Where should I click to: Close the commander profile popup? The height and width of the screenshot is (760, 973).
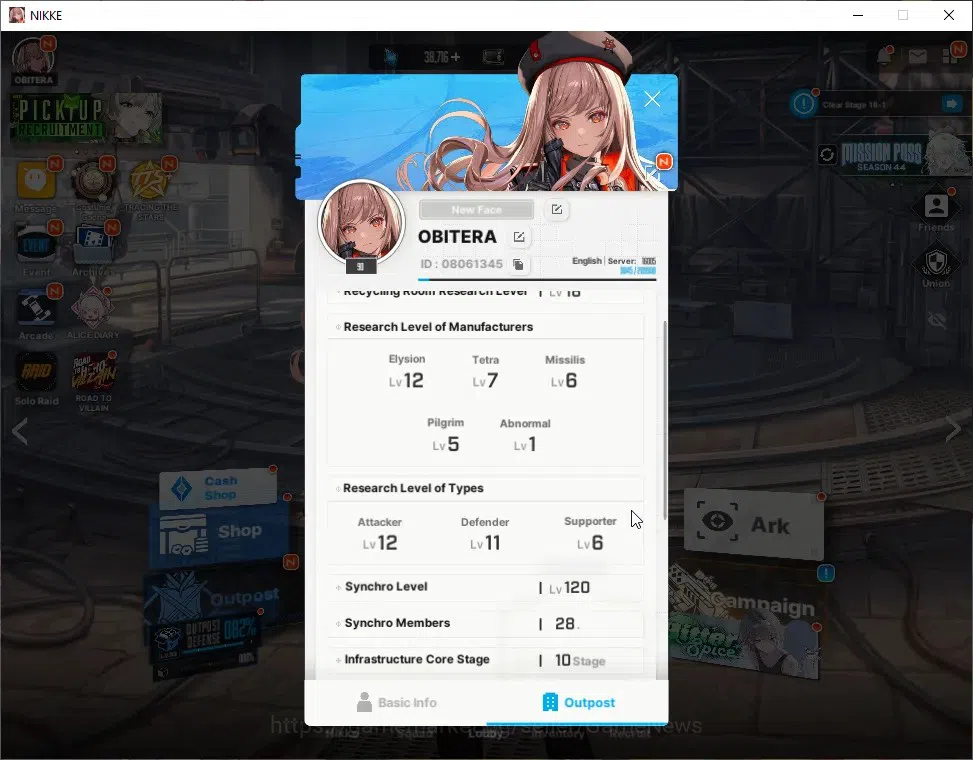click(x=652, y=99)
